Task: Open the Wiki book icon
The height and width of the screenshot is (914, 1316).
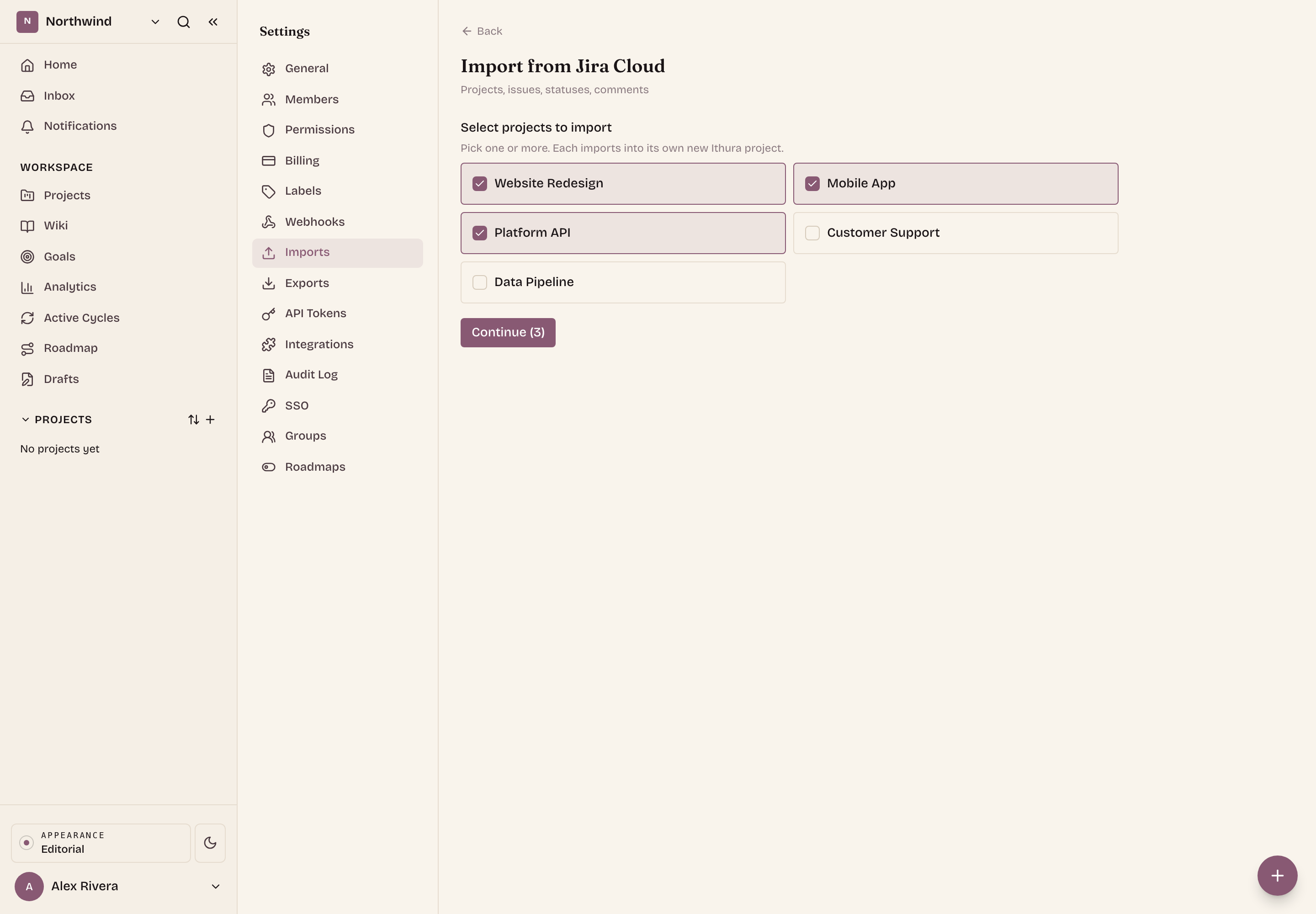Action: [x=27, y=226]
